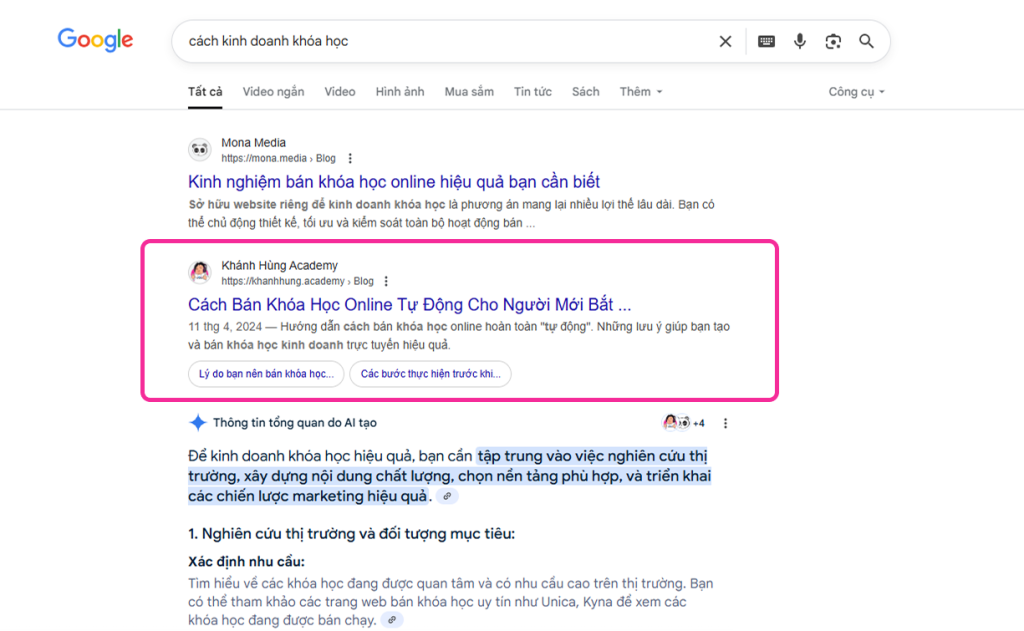Switch to Sách tab
The height and width of the screenshot is (631, 1024).
pos(585,91)
